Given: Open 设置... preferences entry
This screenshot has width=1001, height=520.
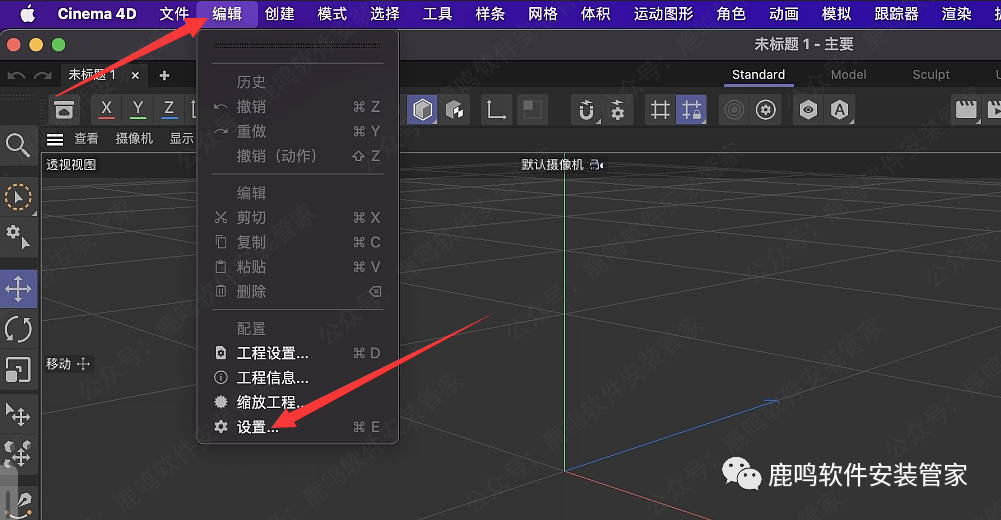Looking at the screenshot, I should tap(297, 427).
